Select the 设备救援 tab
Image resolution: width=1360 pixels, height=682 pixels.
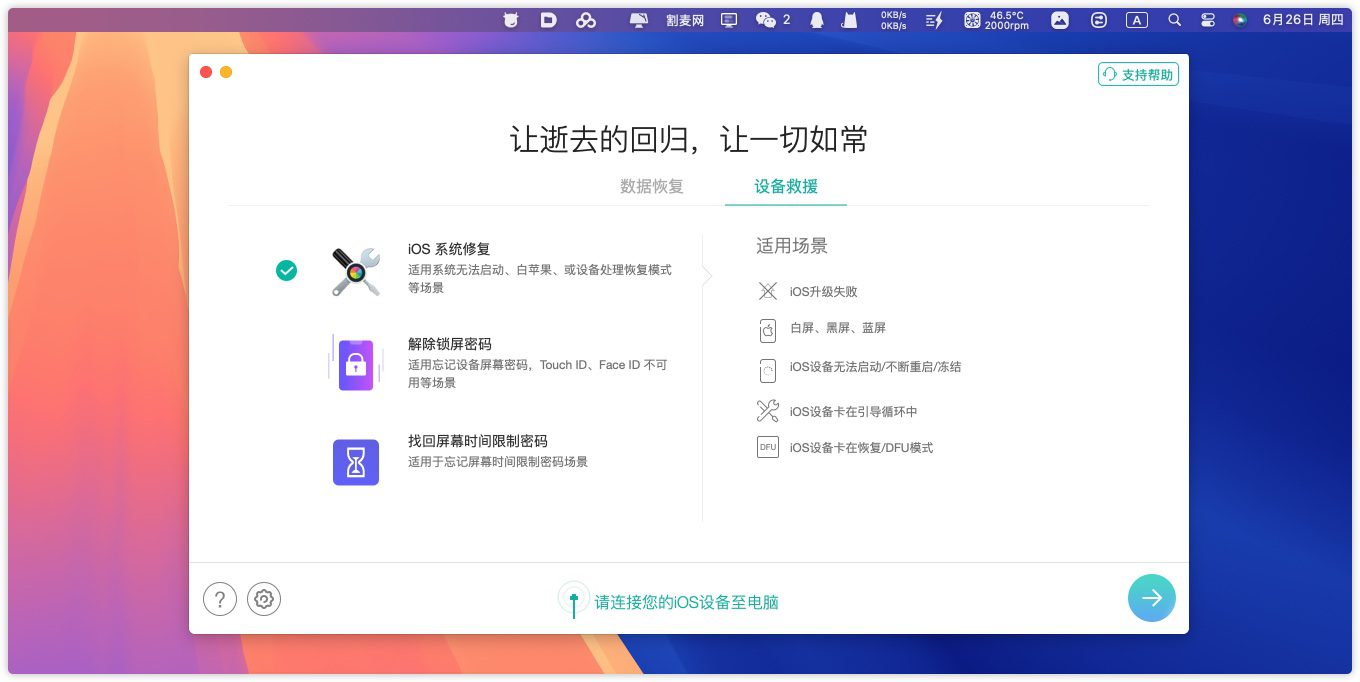pyautogui.click(x=786, y=186)
